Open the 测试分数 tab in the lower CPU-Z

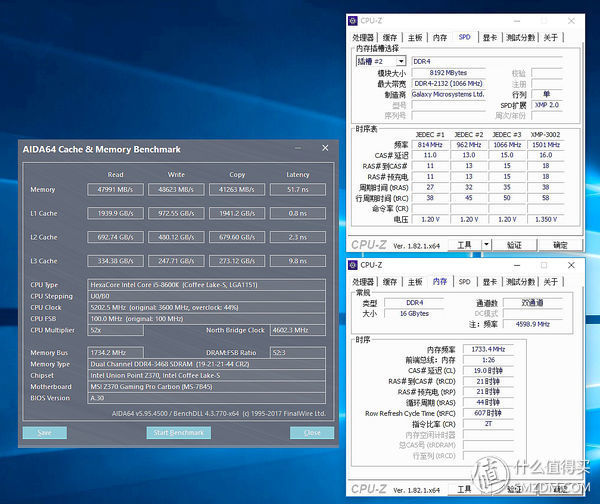tap(520, 282)
